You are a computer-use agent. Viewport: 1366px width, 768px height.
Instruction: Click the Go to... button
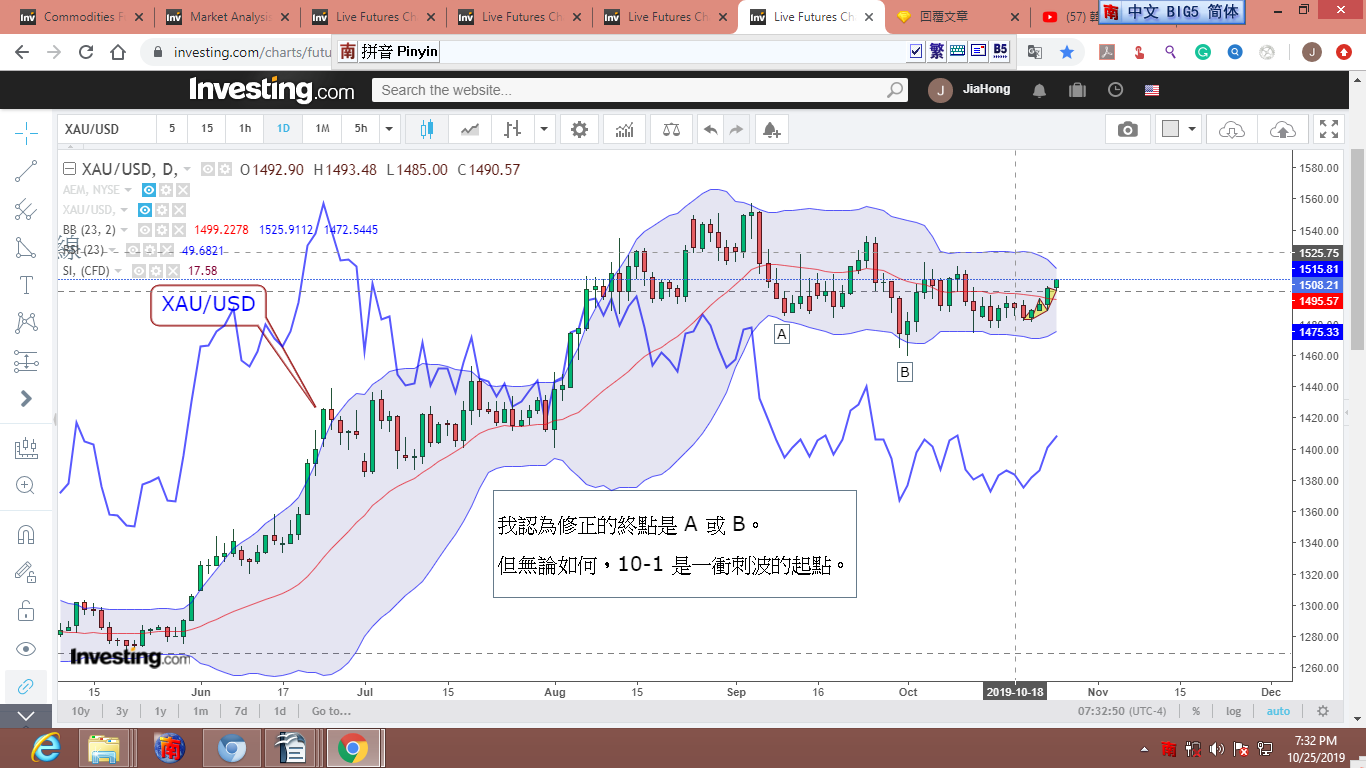click(x=331, y=711)
